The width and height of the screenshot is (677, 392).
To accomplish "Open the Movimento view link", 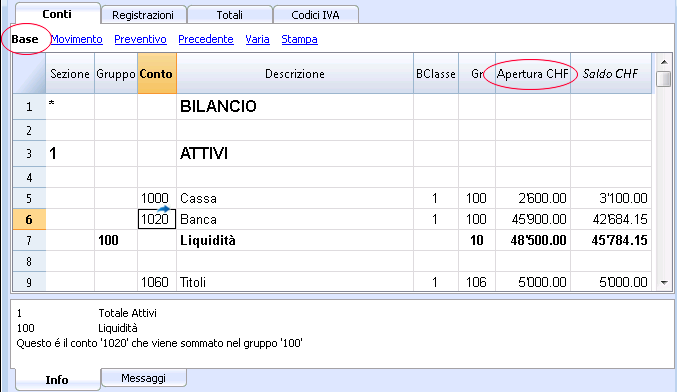I will pos(76,39).
